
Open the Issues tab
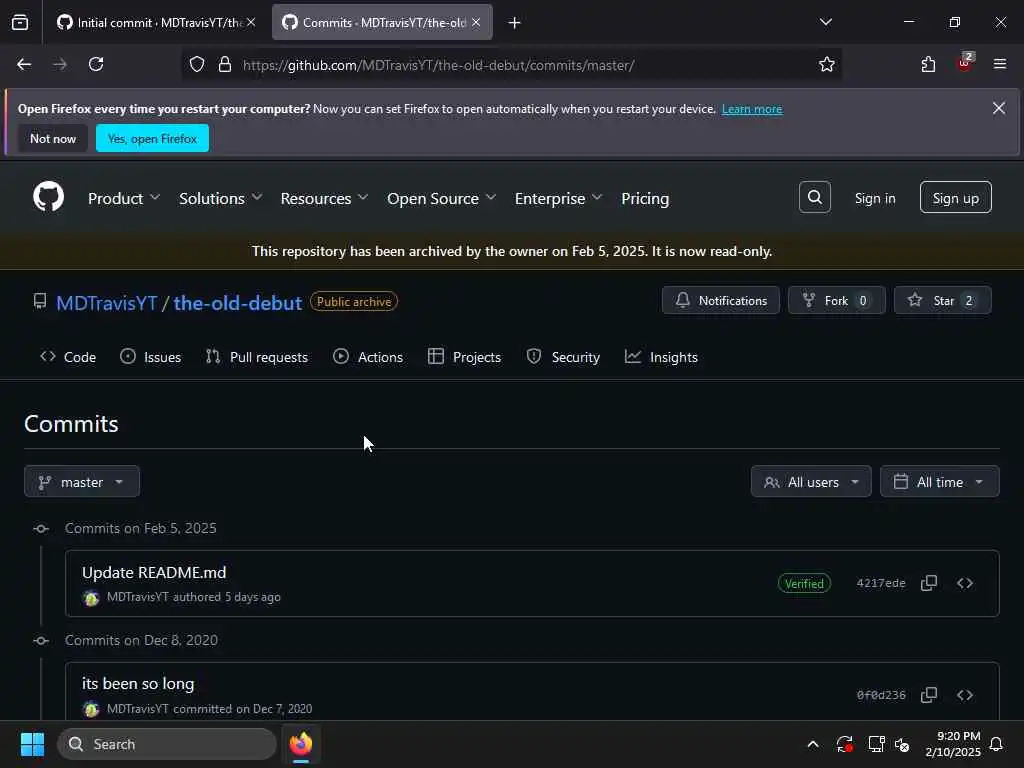pos(150,357)
